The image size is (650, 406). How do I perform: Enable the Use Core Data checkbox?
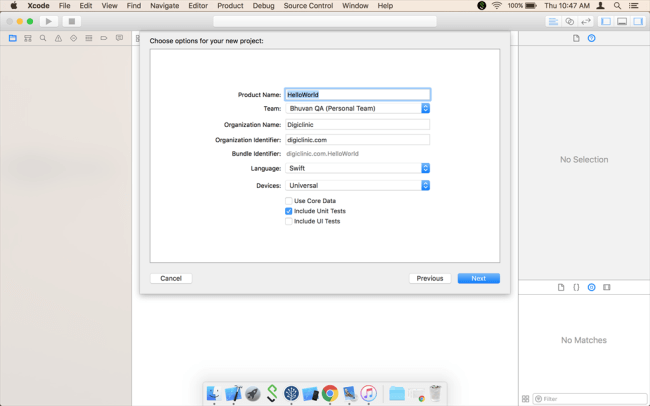(289, 201)
